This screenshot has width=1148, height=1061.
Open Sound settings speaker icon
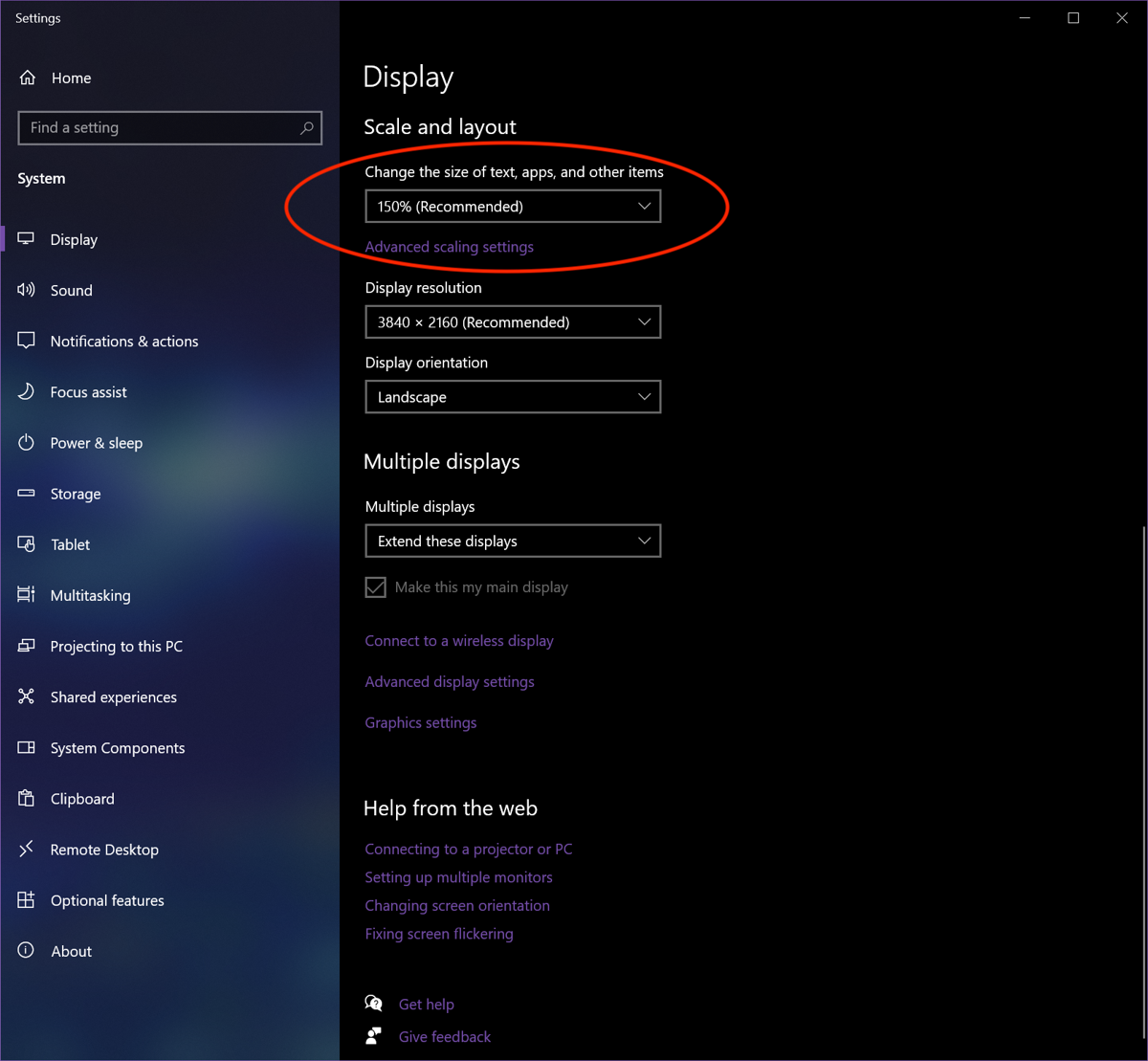(x=27, y=290)
